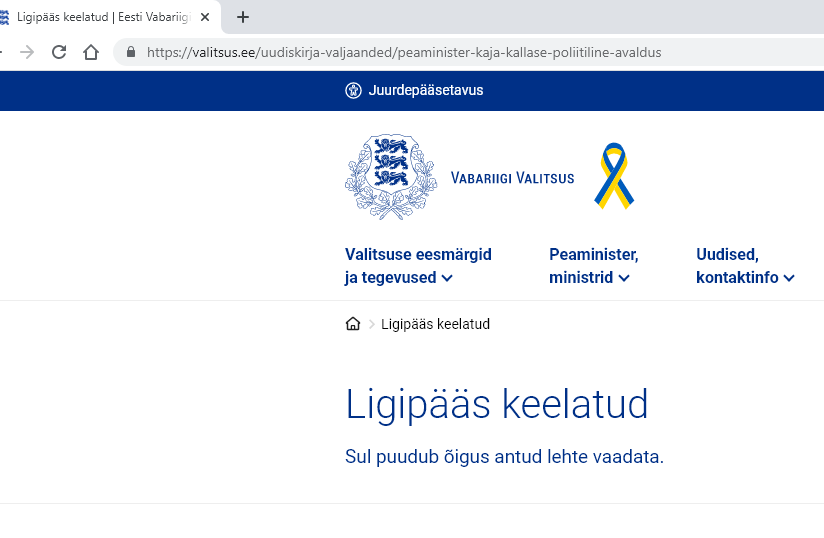Screen dimensions: 824x538
Task: Click the browser home button
Action: [x=91, y=53]
